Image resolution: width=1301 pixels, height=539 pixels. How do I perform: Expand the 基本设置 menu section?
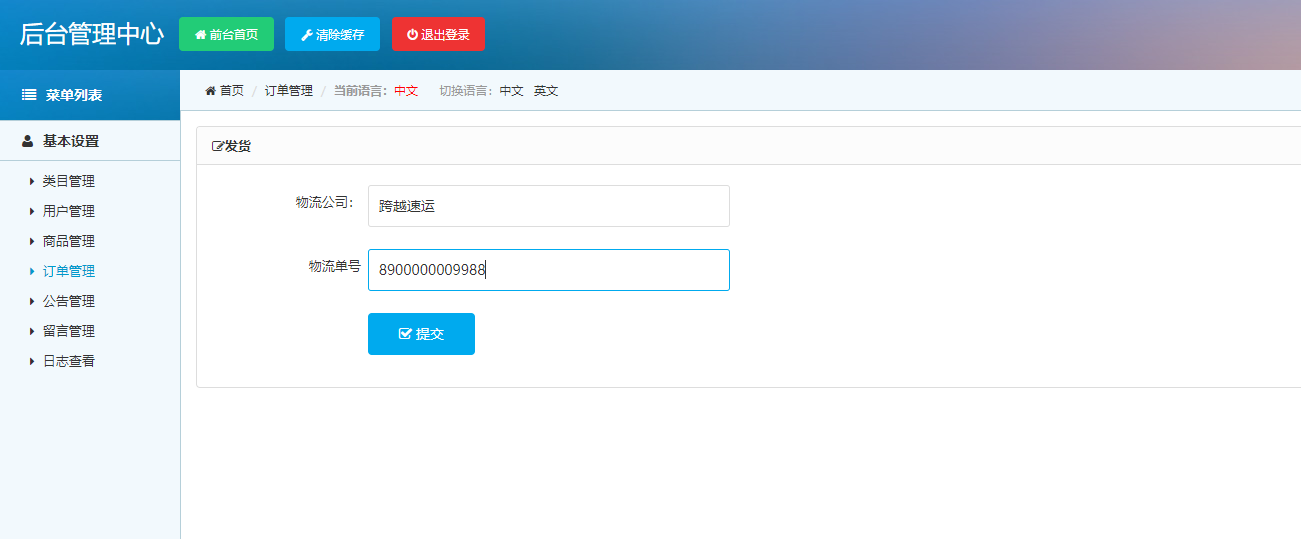90,141
